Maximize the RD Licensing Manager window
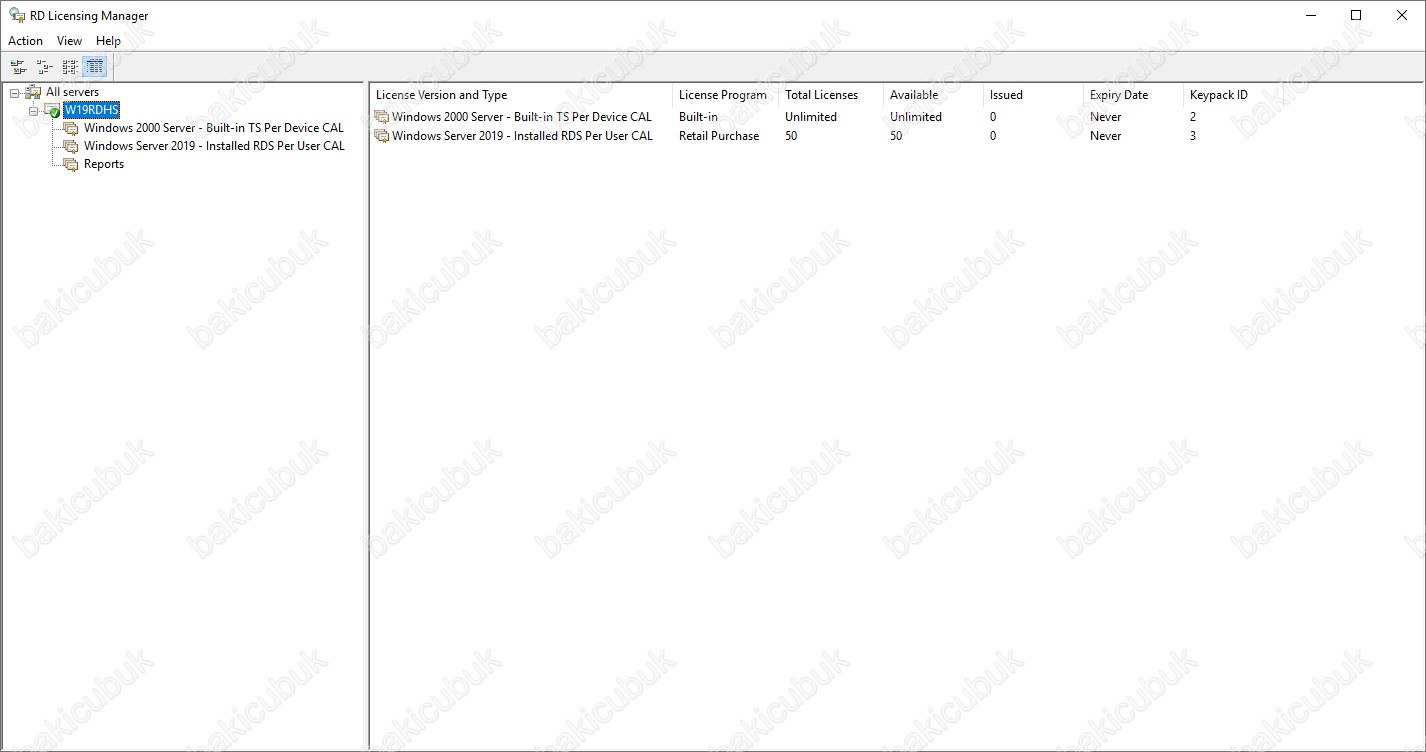This screenshot has width=1426, height=752. [1356, 15]
